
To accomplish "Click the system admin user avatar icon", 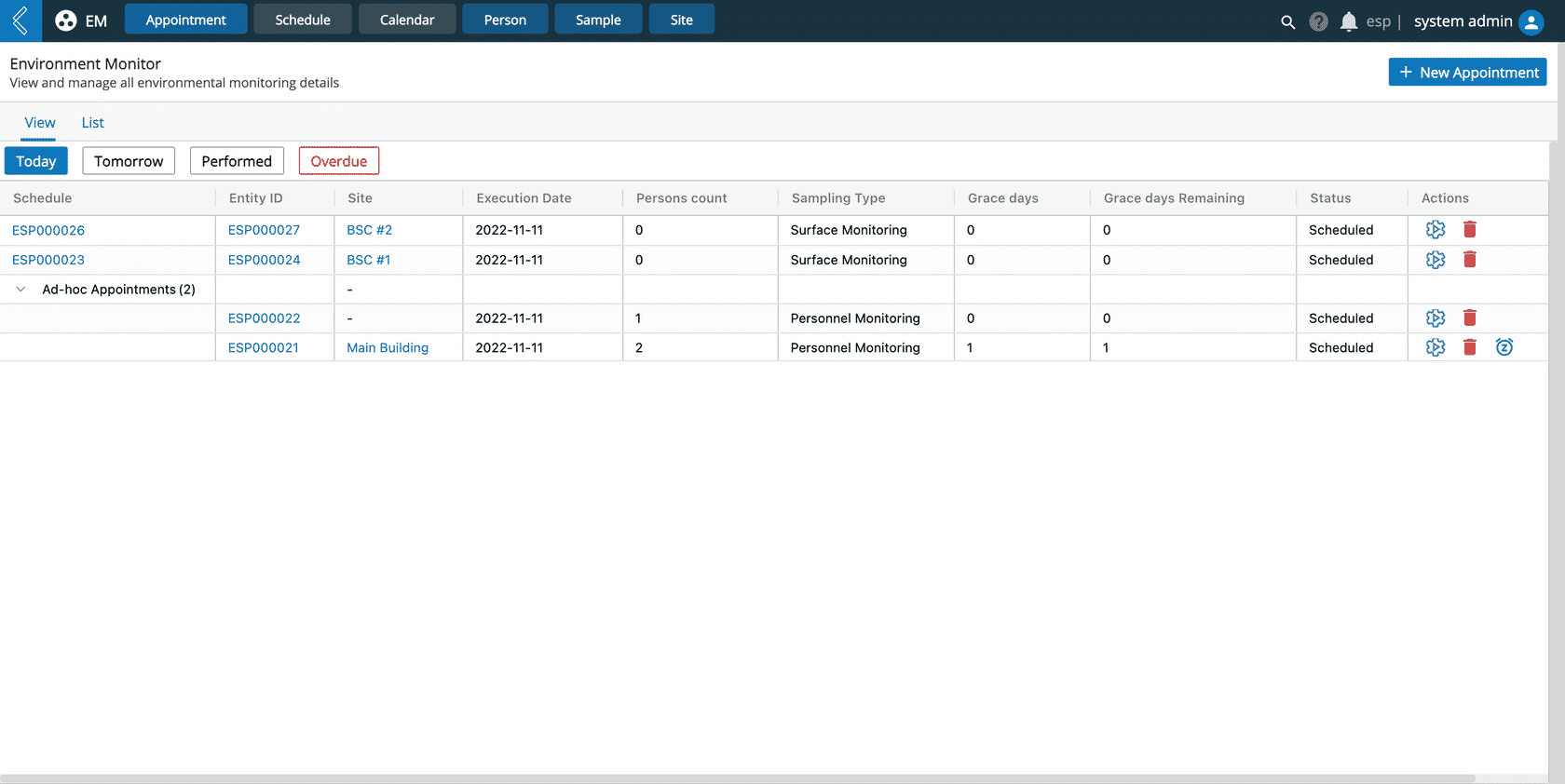I will coord(1531,21).
